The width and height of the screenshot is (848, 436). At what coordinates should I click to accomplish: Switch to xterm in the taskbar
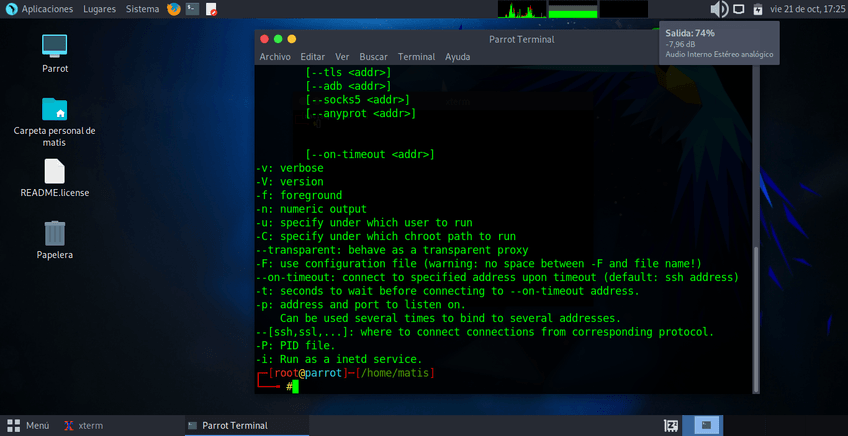tap(84, 426)
